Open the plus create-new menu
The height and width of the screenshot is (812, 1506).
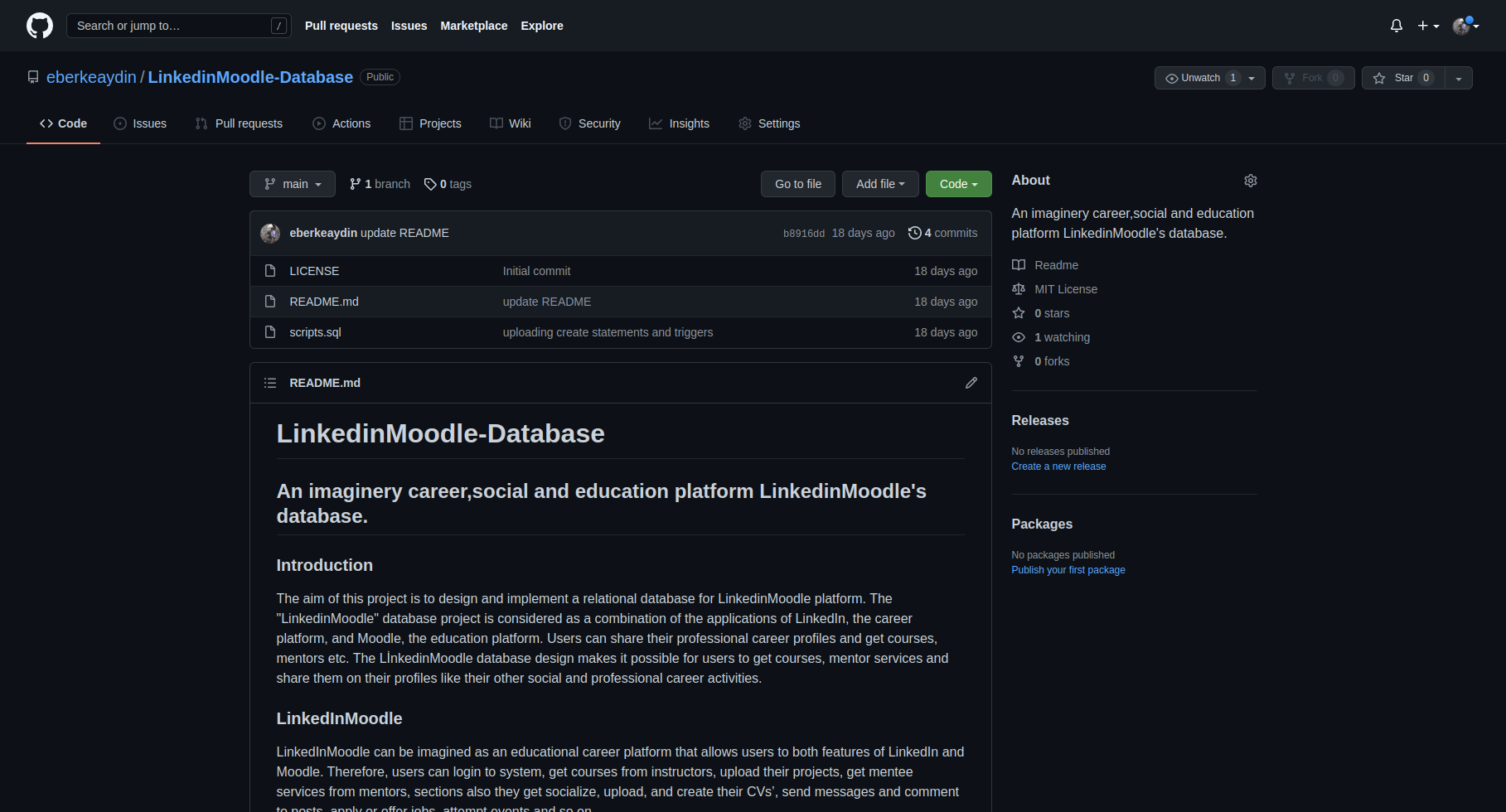1428,26
